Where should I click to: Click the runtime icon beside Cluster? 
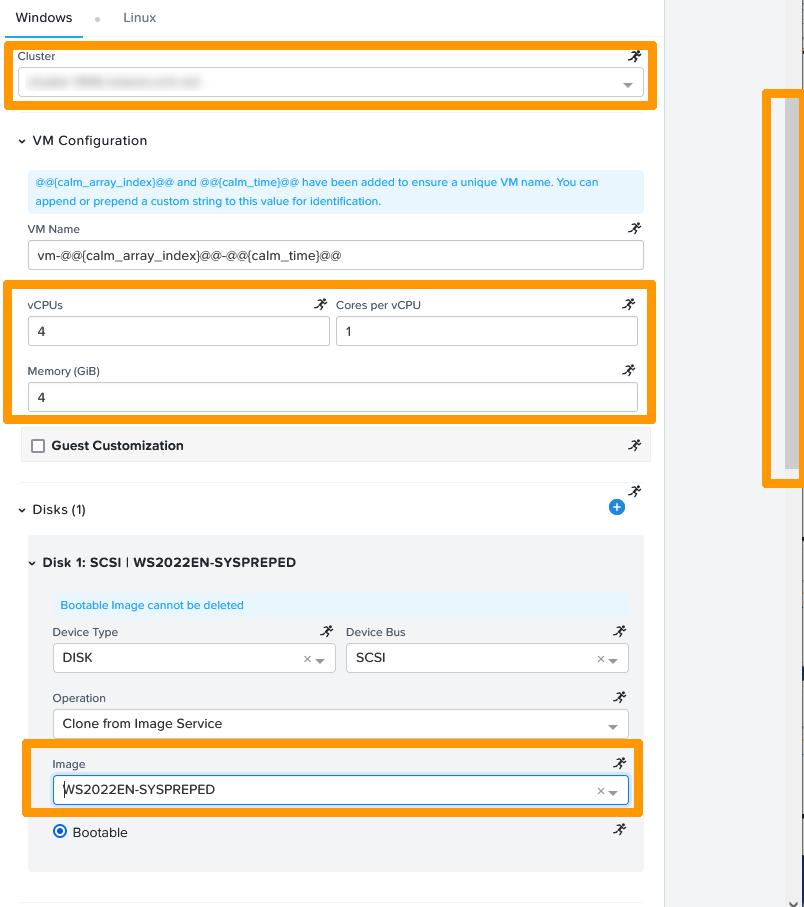(635, 57)
